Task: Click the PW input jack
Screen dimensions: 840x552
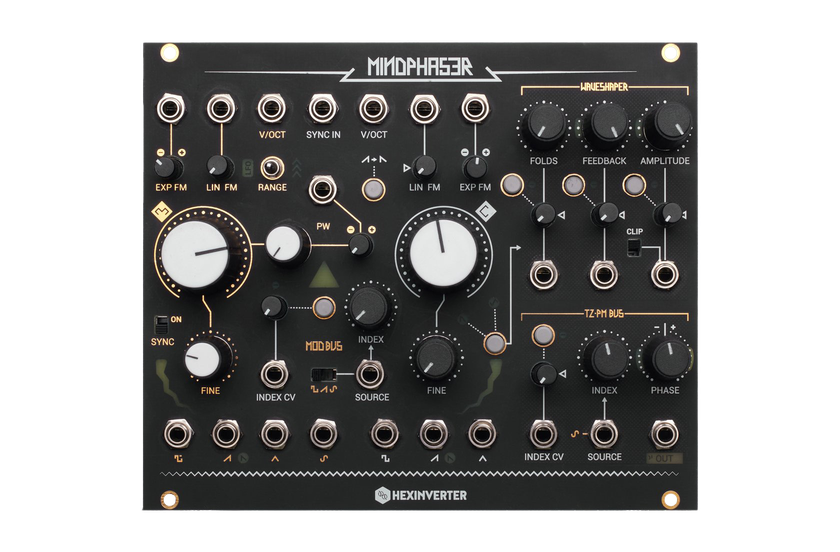Action: coord(321,190)
